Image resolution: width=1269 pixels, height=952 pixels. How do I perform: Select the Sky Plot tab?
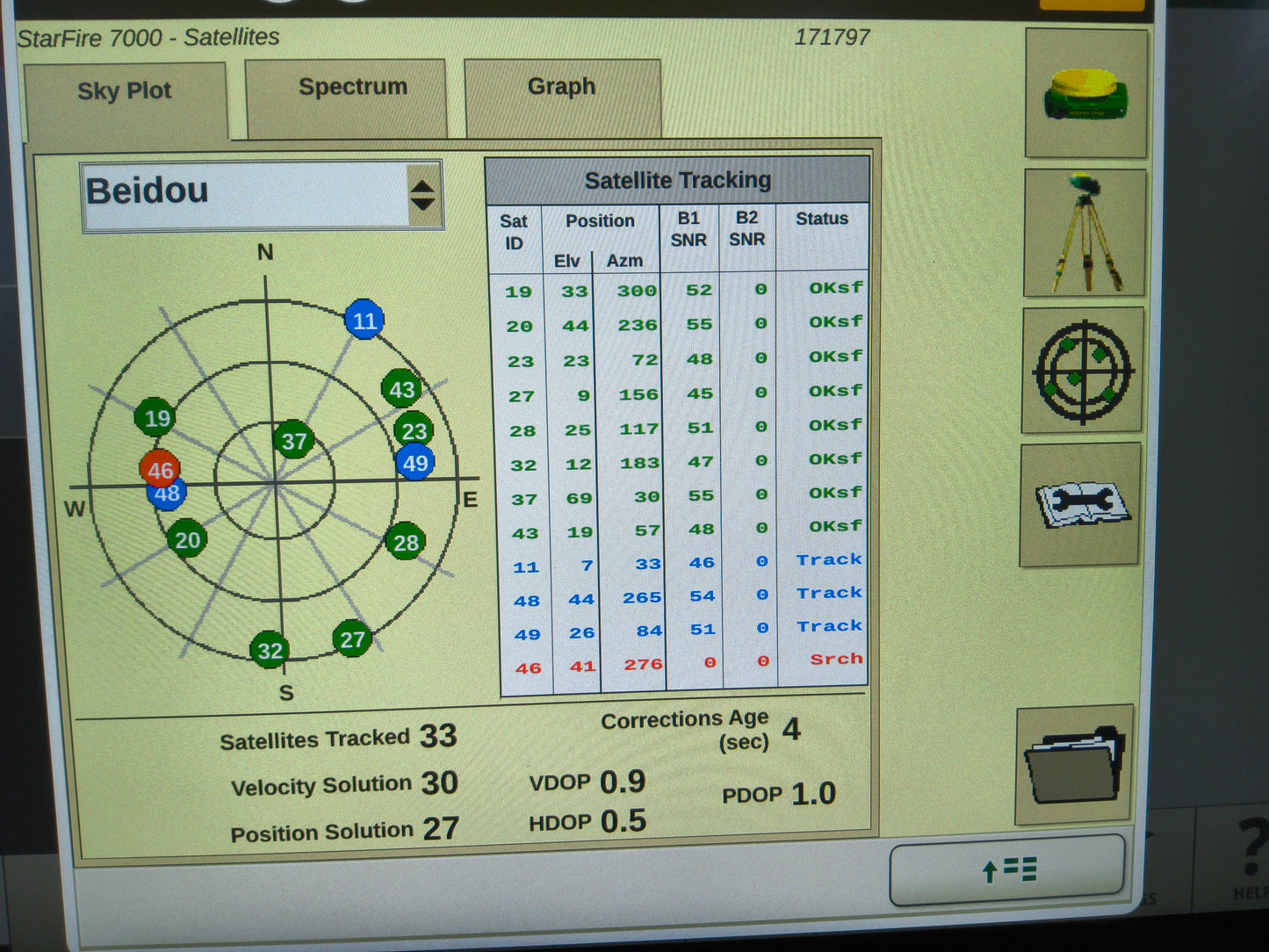125,90
